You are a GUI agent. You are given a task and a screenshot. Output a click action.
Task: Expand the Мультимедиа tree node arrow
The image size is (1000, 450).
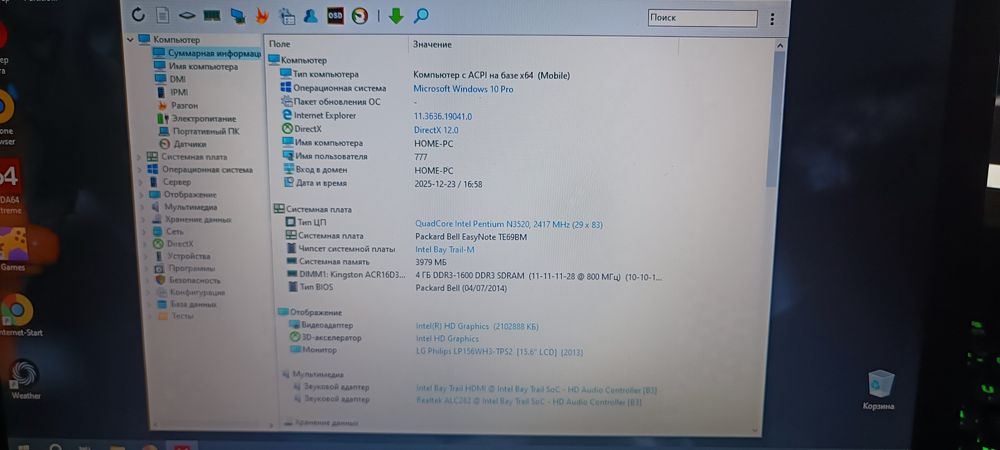point(142,207)
